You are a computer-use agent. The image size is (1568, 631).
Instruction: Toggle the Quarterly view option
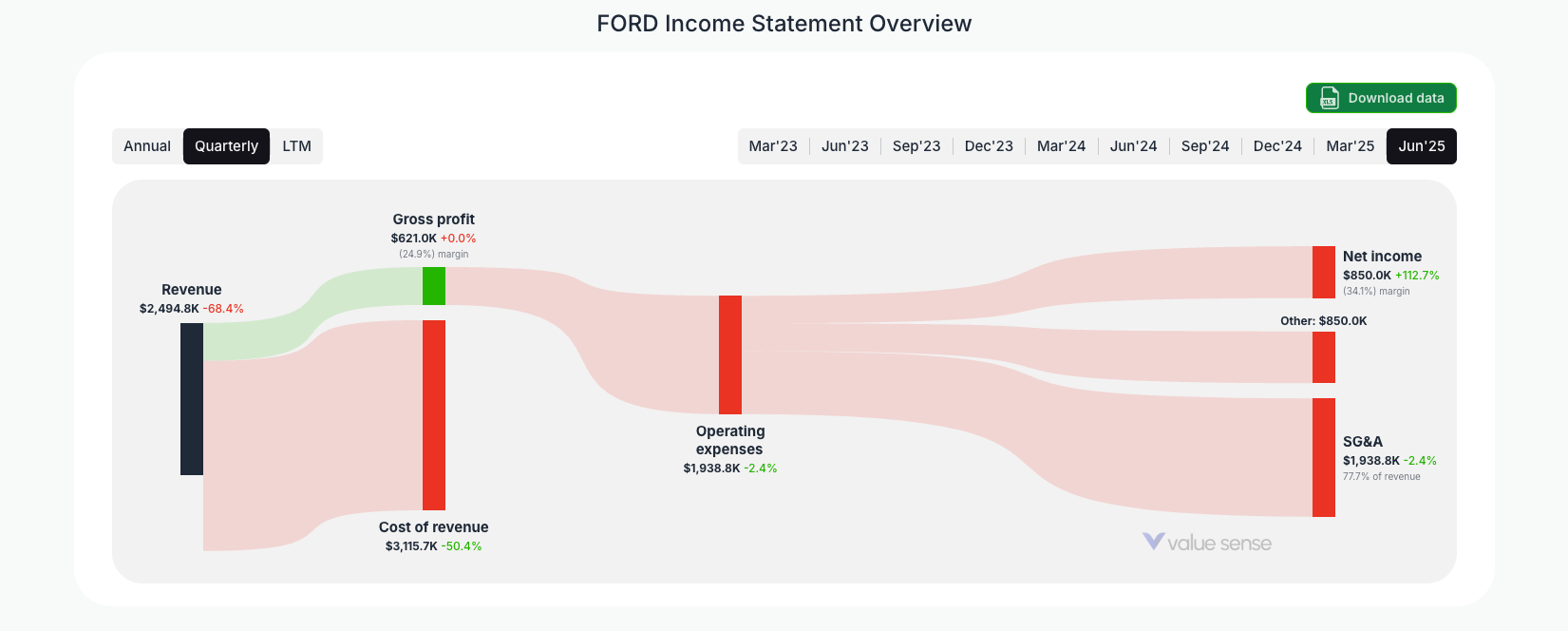click(226, 145)
